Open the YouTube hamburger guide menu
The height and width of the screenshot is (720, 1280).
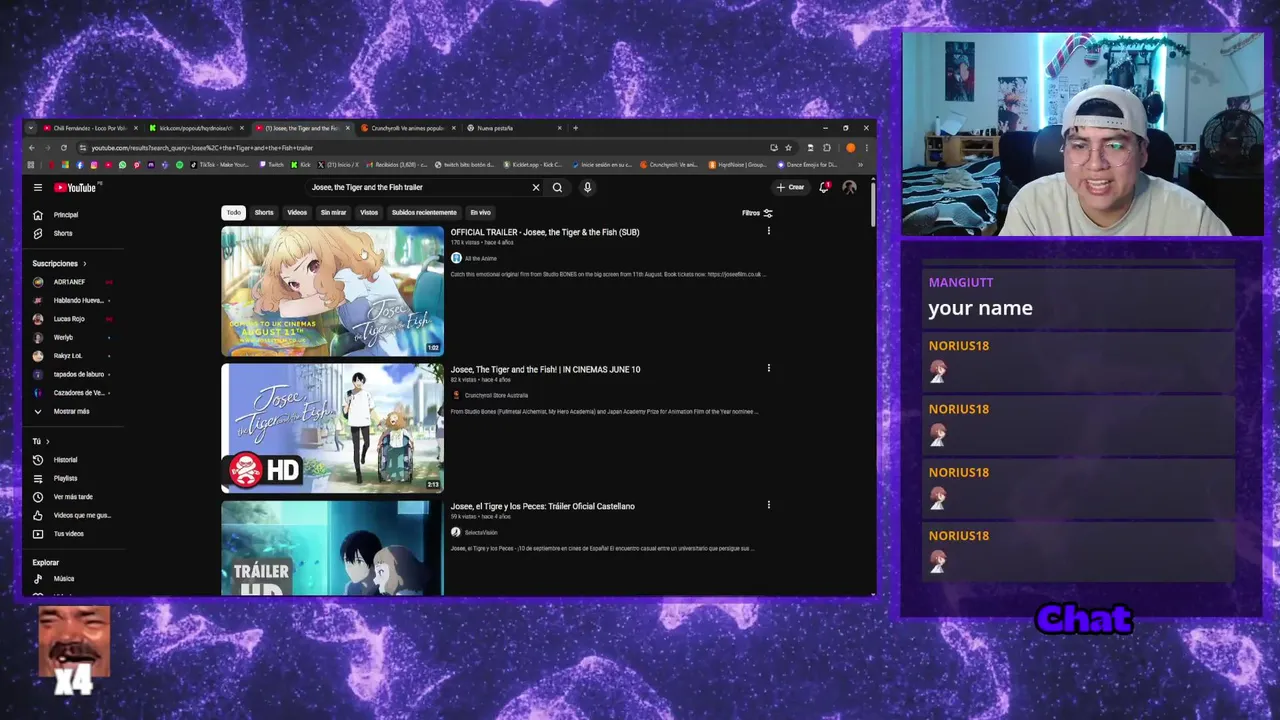click(38, 187)
